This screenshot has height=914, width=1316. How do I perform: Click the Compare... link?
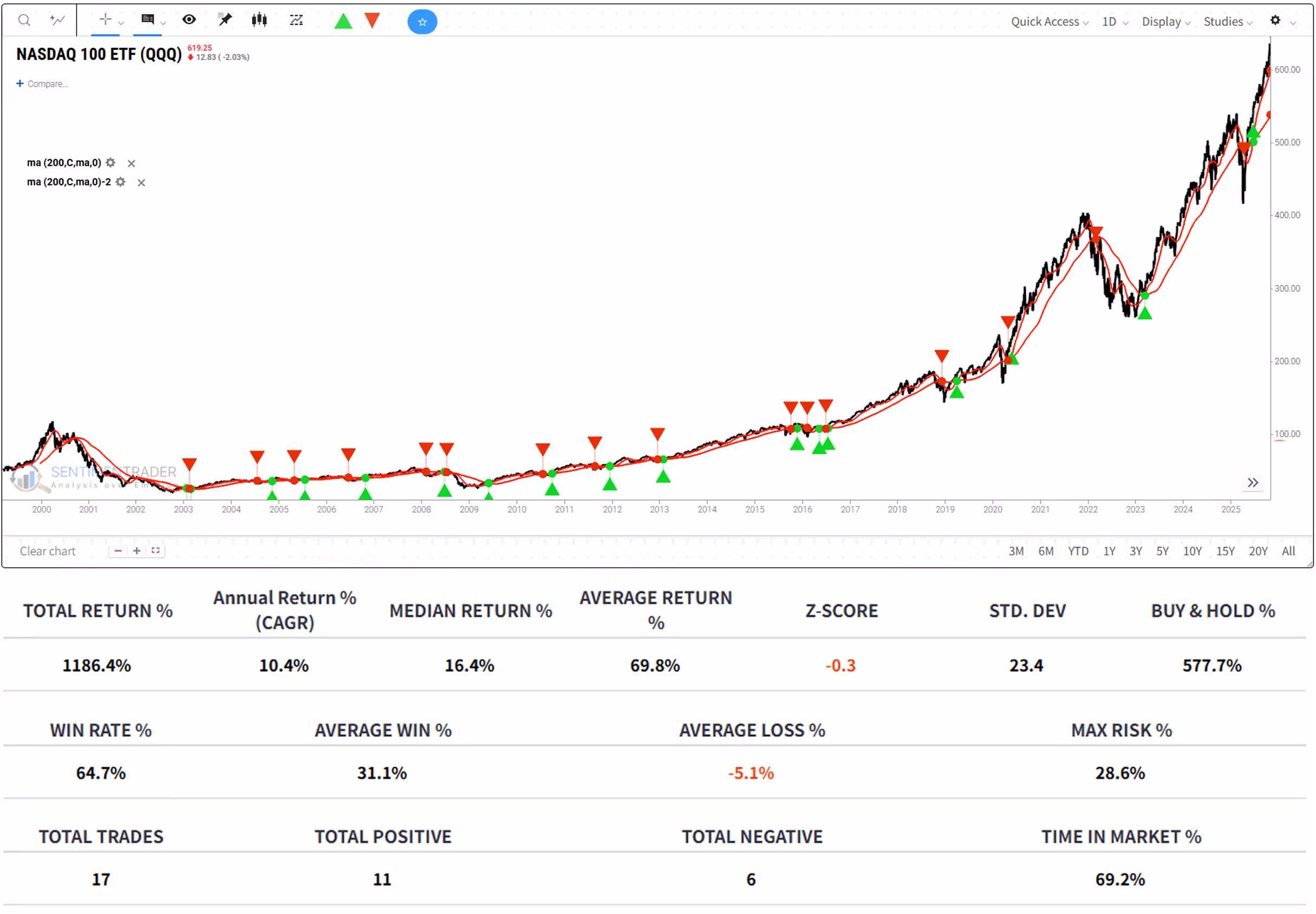47,83
